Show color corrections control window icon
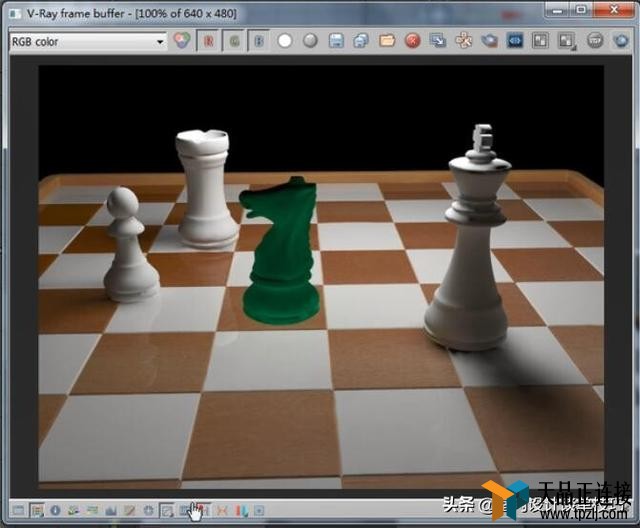The height and width of the screenshot is (528, 640). [18, 510]
